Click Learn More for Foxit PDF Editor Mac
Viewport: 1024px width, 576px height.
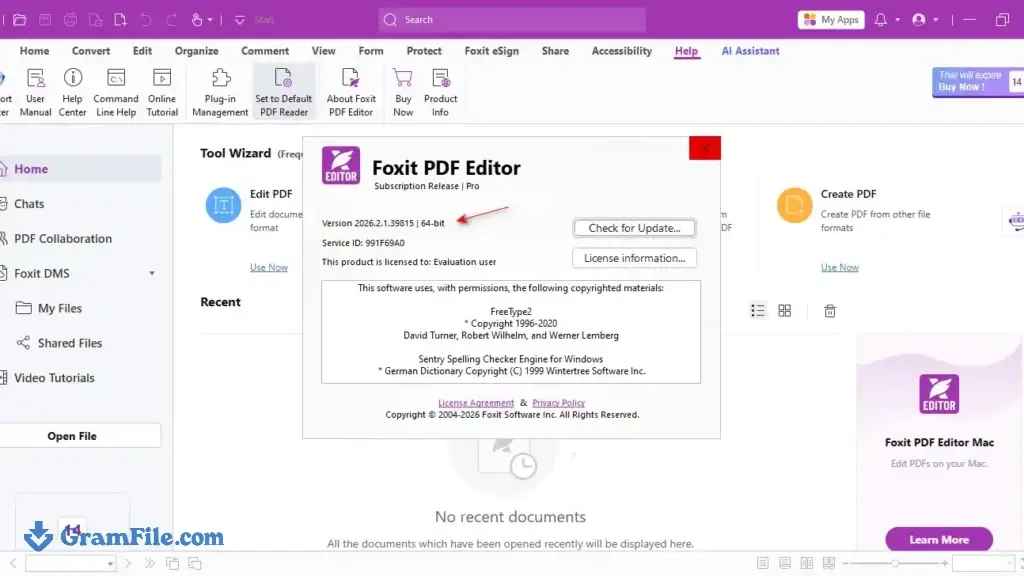point(938,539)
